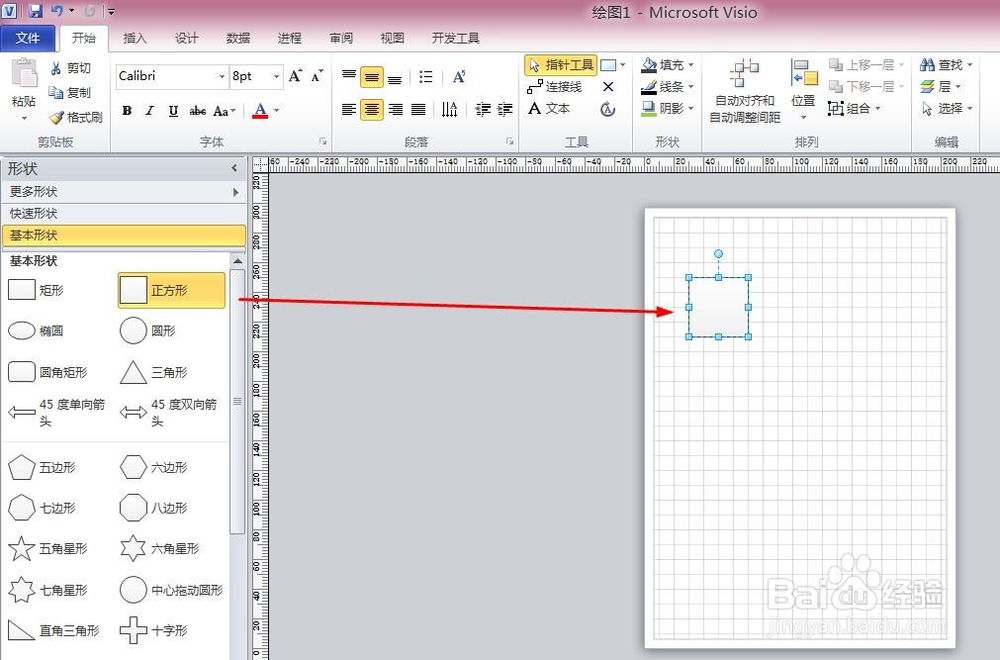This screenshot has height=660, width=1000.
Task: Toggle center horizontal alignment
Action: pos(372,110)
